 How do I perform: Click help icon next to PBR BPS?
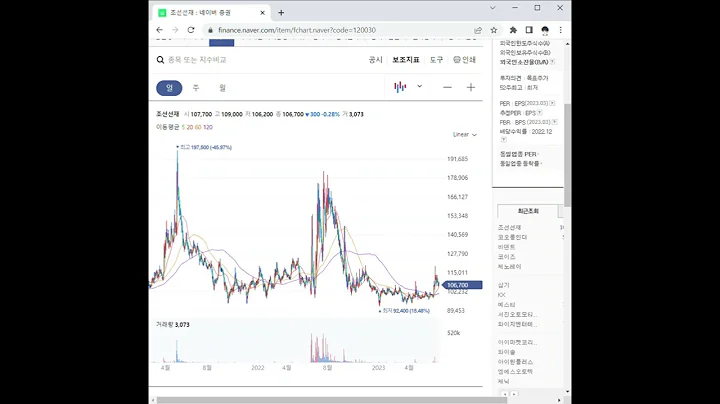tap(555, 122)
